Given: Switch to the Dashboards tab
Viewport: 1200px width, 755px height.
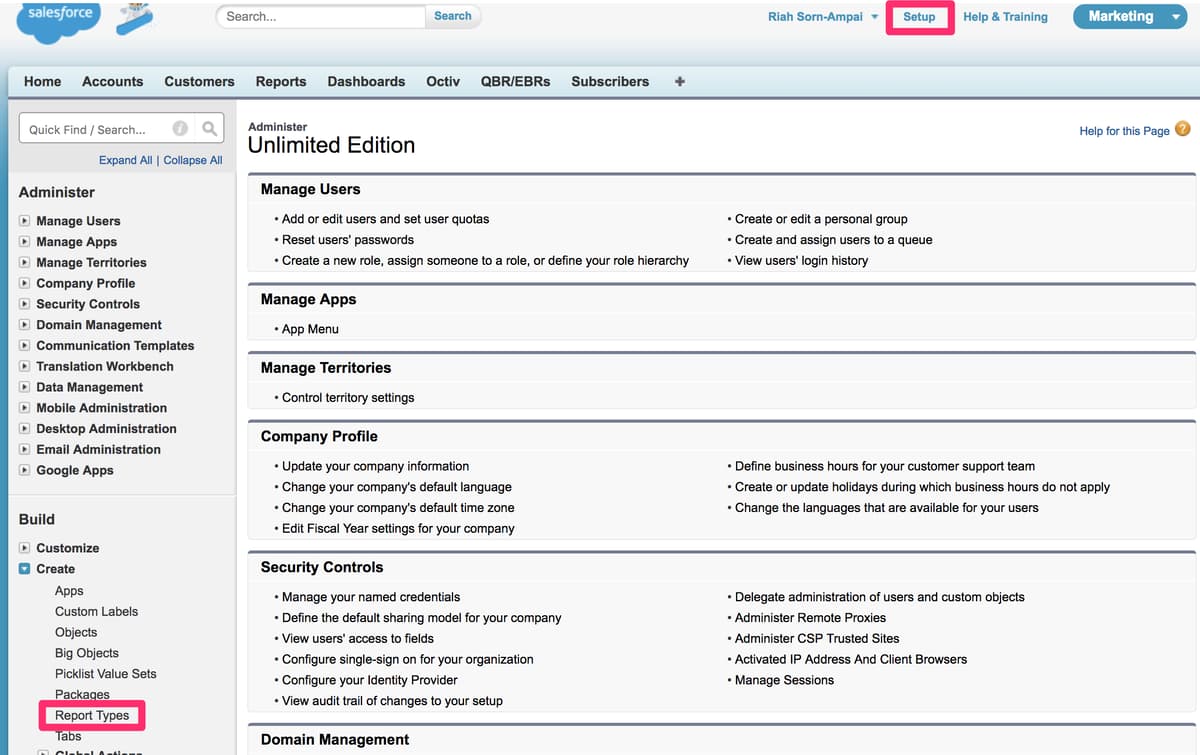Looking at the screenshot, I should (x=366, y=81).
